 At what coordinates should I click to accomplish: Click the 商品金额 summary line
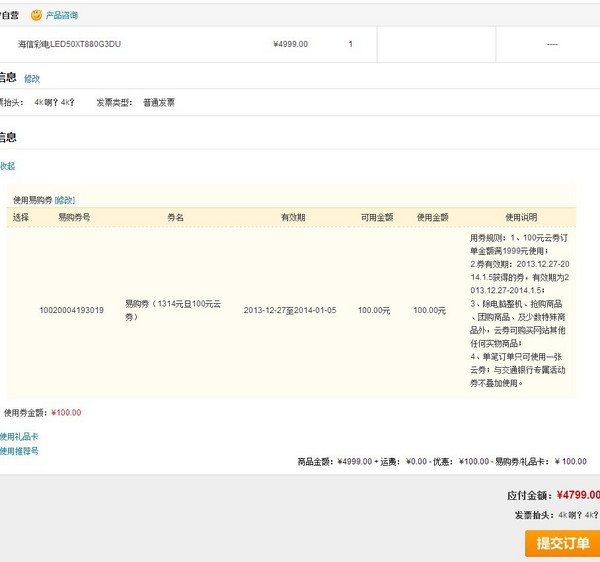(442, 461)
